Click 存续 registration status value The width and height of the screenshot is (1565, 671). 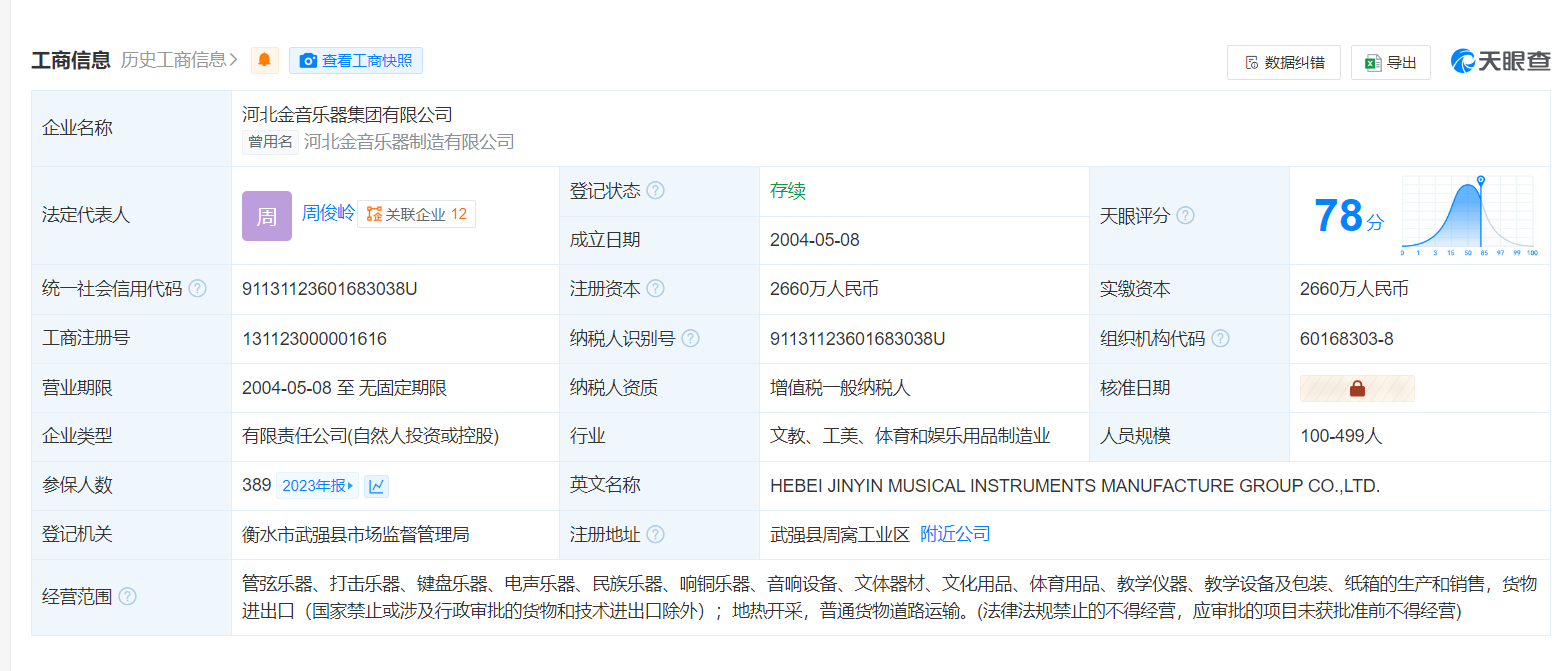[788, 191]
